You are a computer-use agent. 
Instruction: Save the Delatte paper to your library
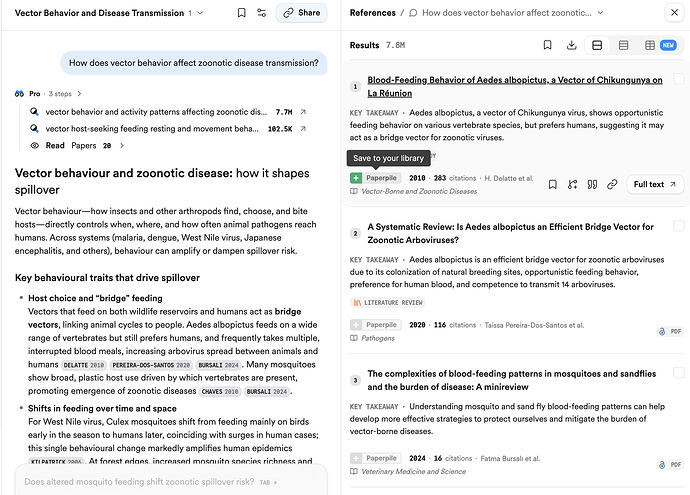coord(553,184)
